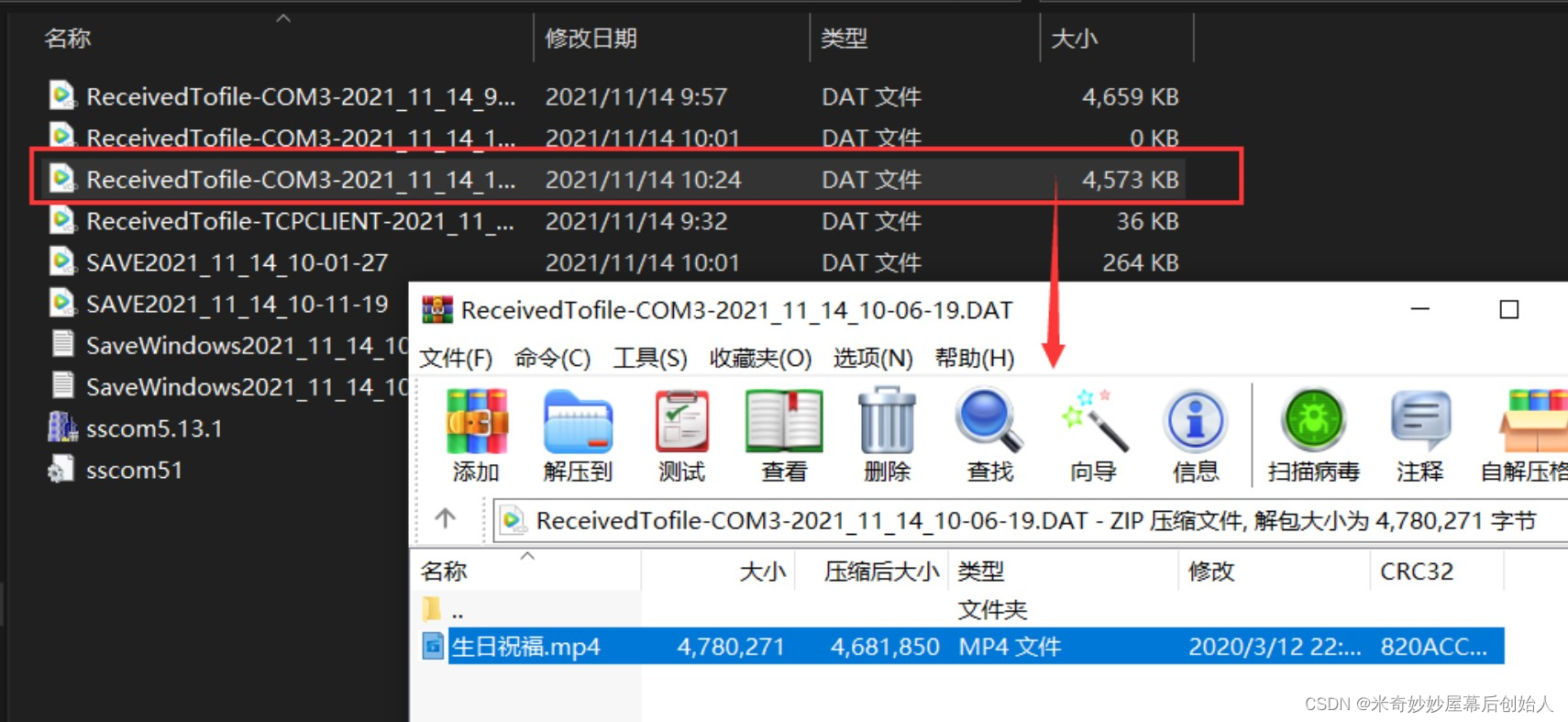Maximize the WinRAR window
Viewport: 1568px width, 722px height.
[x=1509, y=309]
